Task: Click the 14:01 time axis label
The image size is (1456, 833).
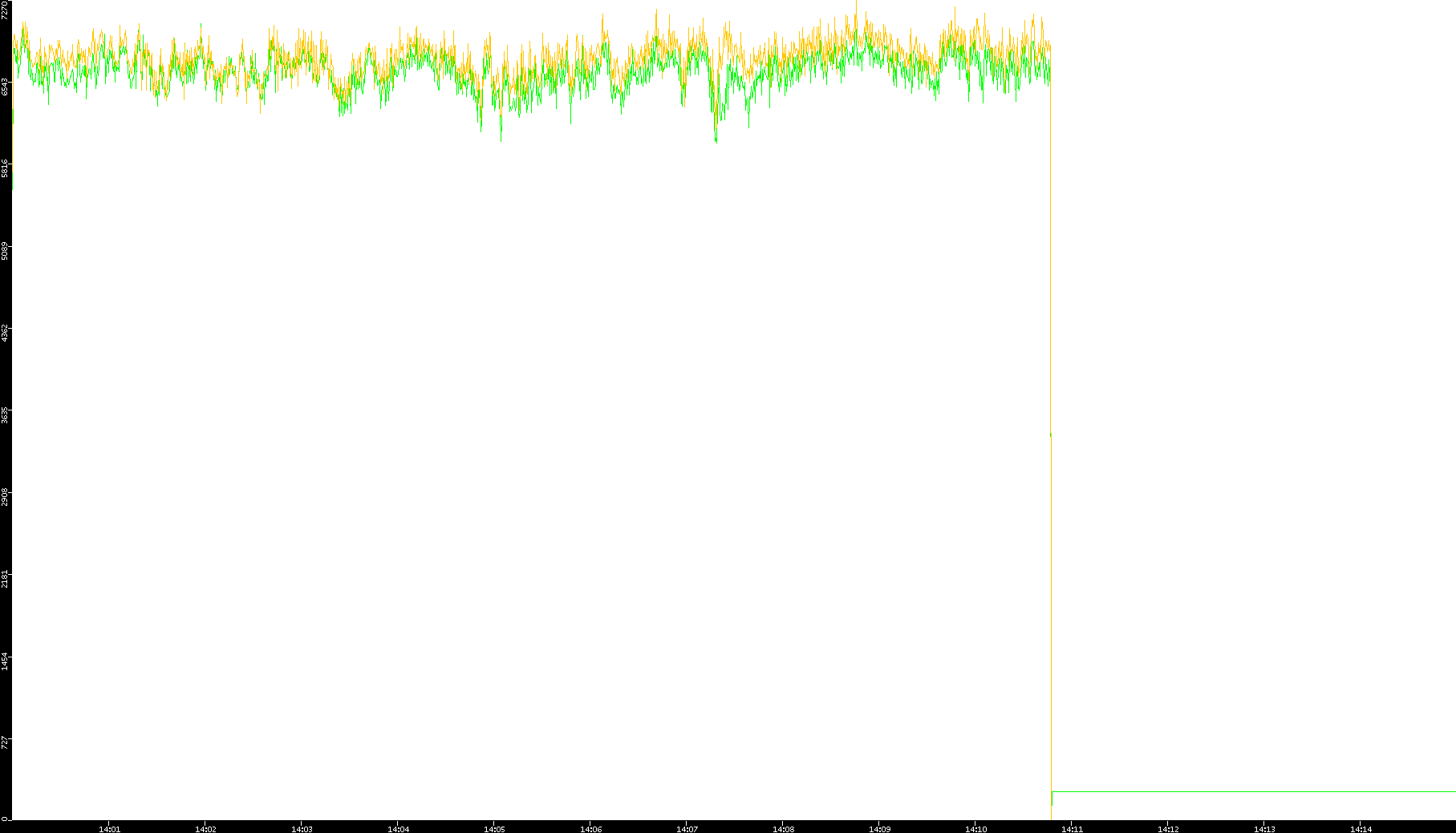Action: click(x=109, y=829)
